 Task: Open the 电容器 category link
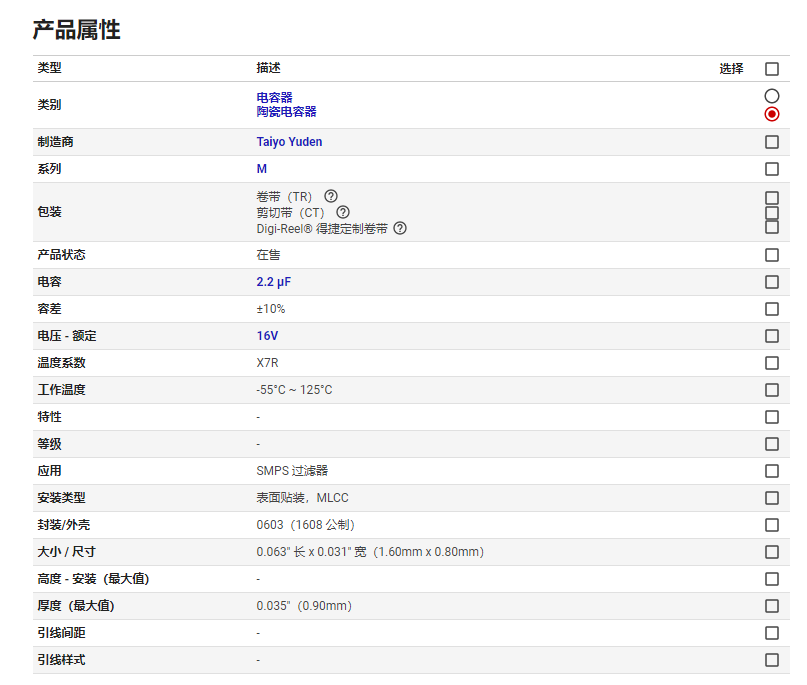(x=274, y=97)
